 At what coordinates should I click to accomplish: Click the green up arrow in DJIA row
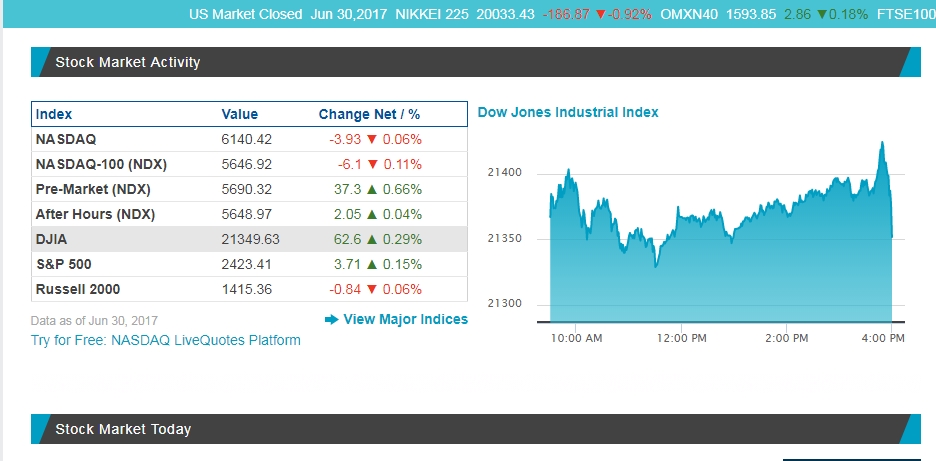coord(374,240)
